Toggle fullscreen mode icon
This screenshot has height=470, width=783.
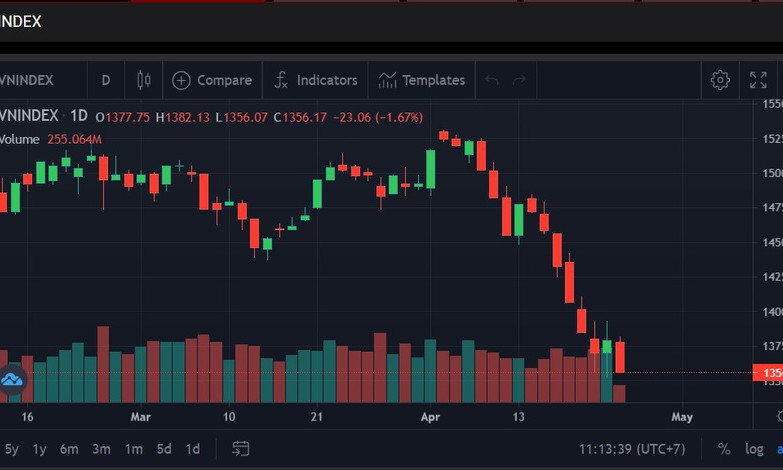click(x=758, y=80)
